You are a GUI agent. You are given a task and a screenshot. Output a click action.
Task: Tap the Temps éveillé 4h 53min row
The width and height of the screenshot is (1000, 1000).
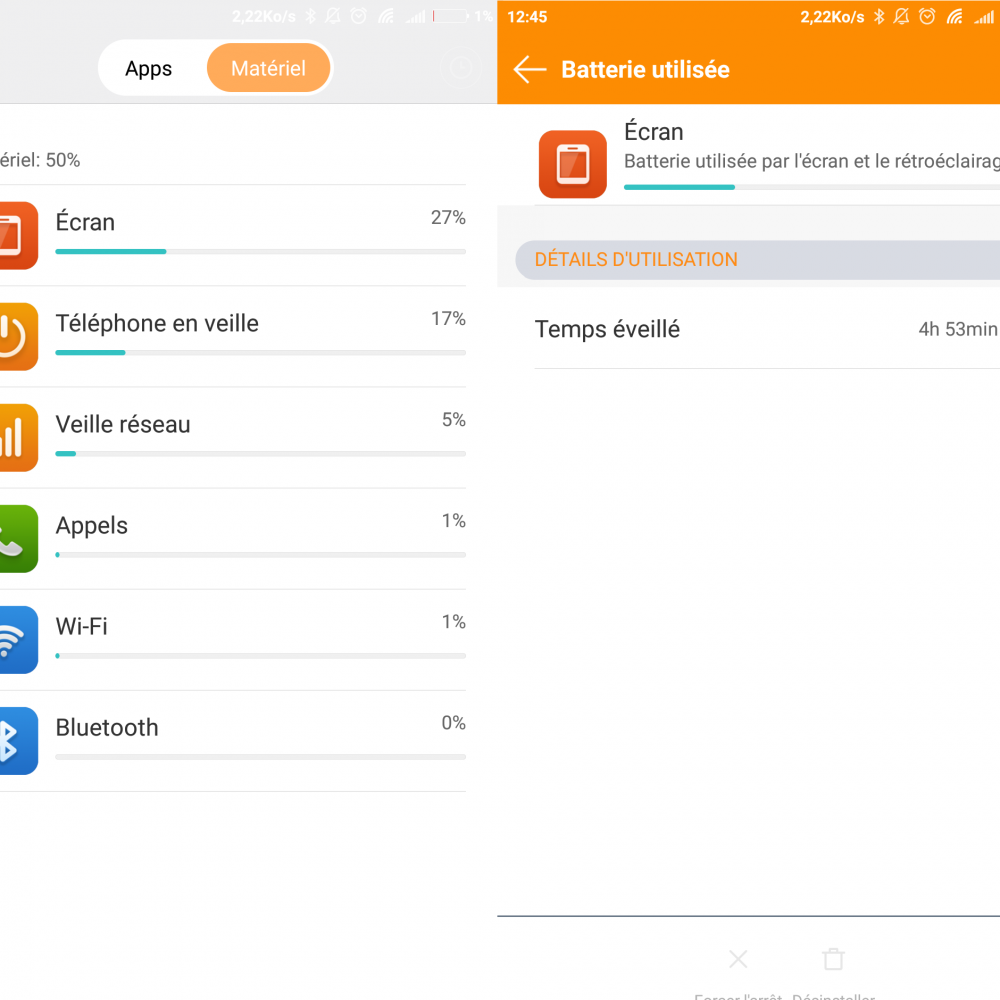(x=767, y=329)
